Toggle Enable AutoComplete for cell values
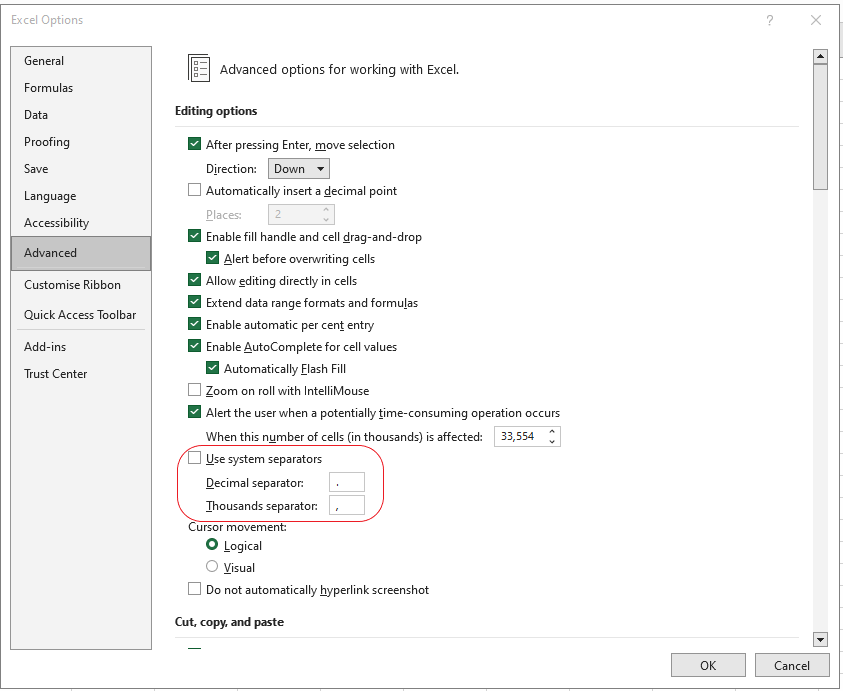843x691 pixels. tap(194, 346)
